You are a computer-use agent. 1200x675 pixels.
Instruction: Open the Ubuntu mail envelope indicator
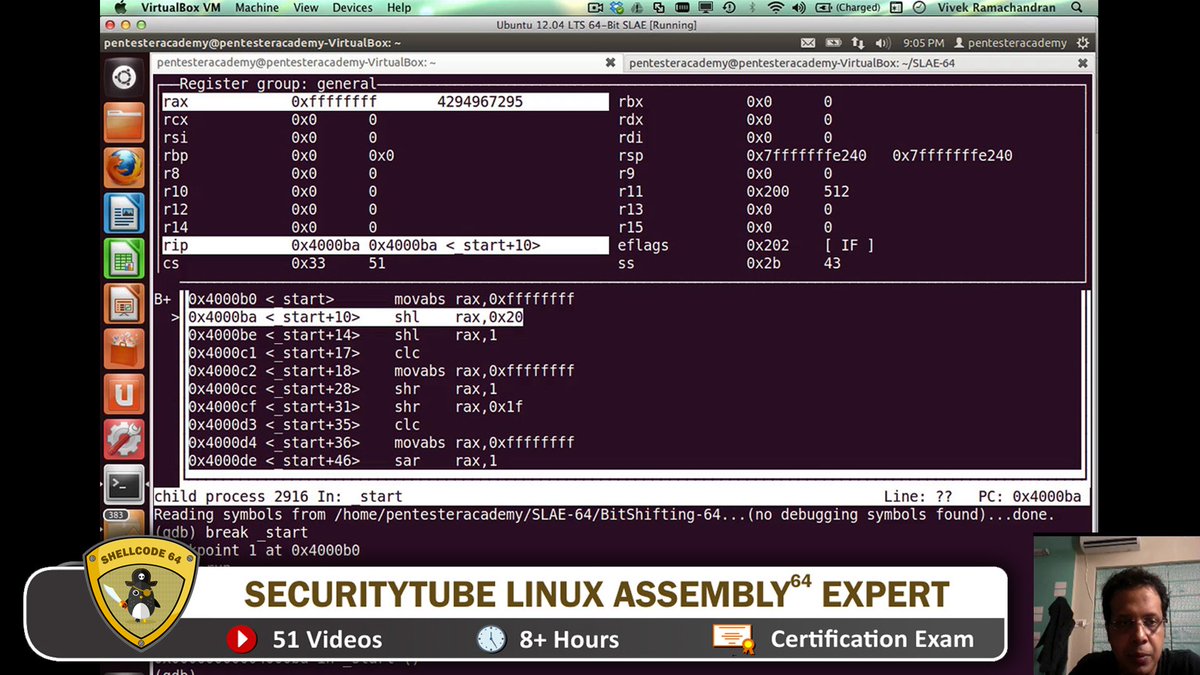click(809, 43)
